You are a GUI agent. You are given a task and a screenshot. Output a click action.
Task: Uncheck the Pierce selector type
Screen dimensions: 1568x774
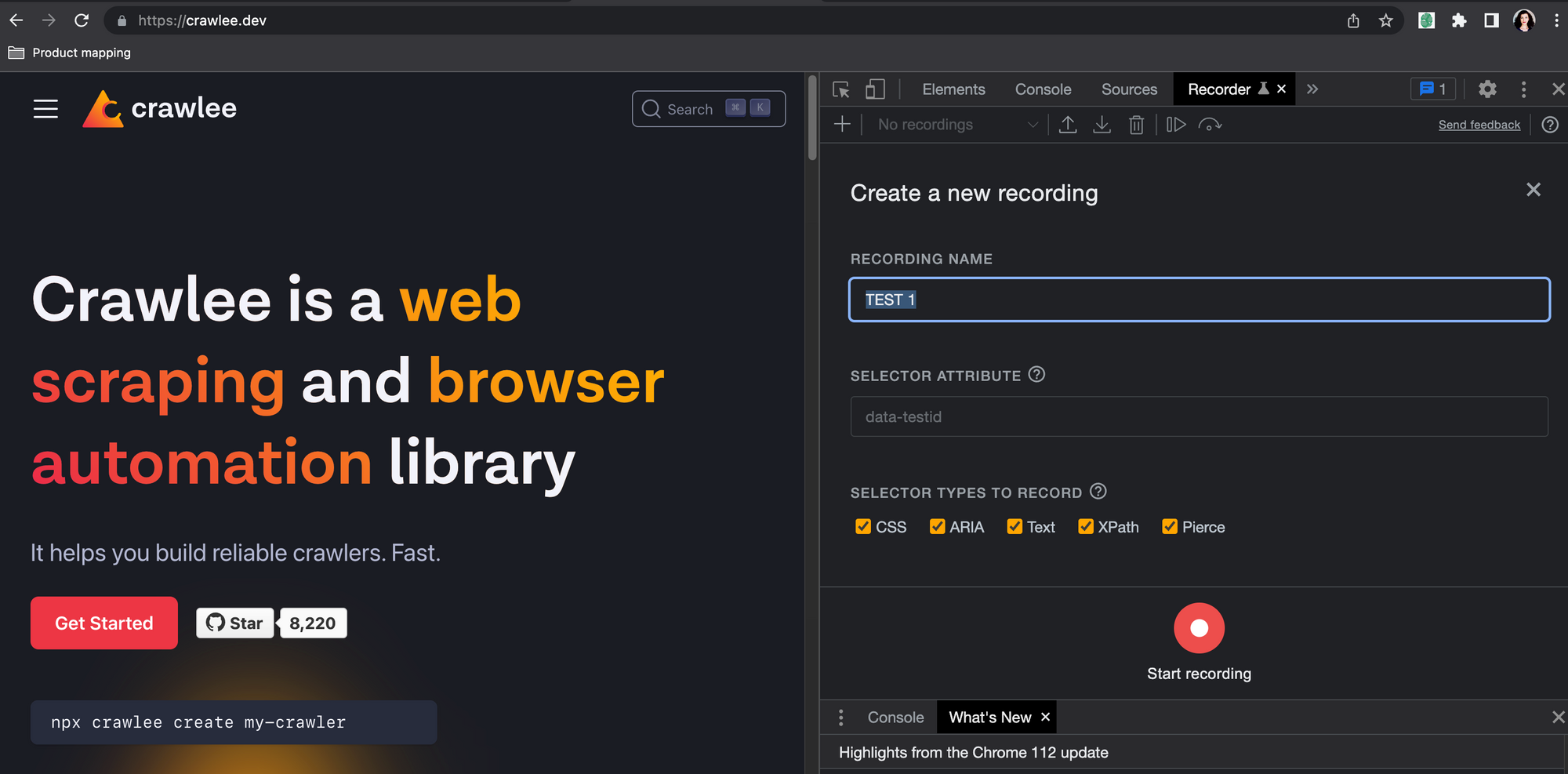tap(1170, 526)
